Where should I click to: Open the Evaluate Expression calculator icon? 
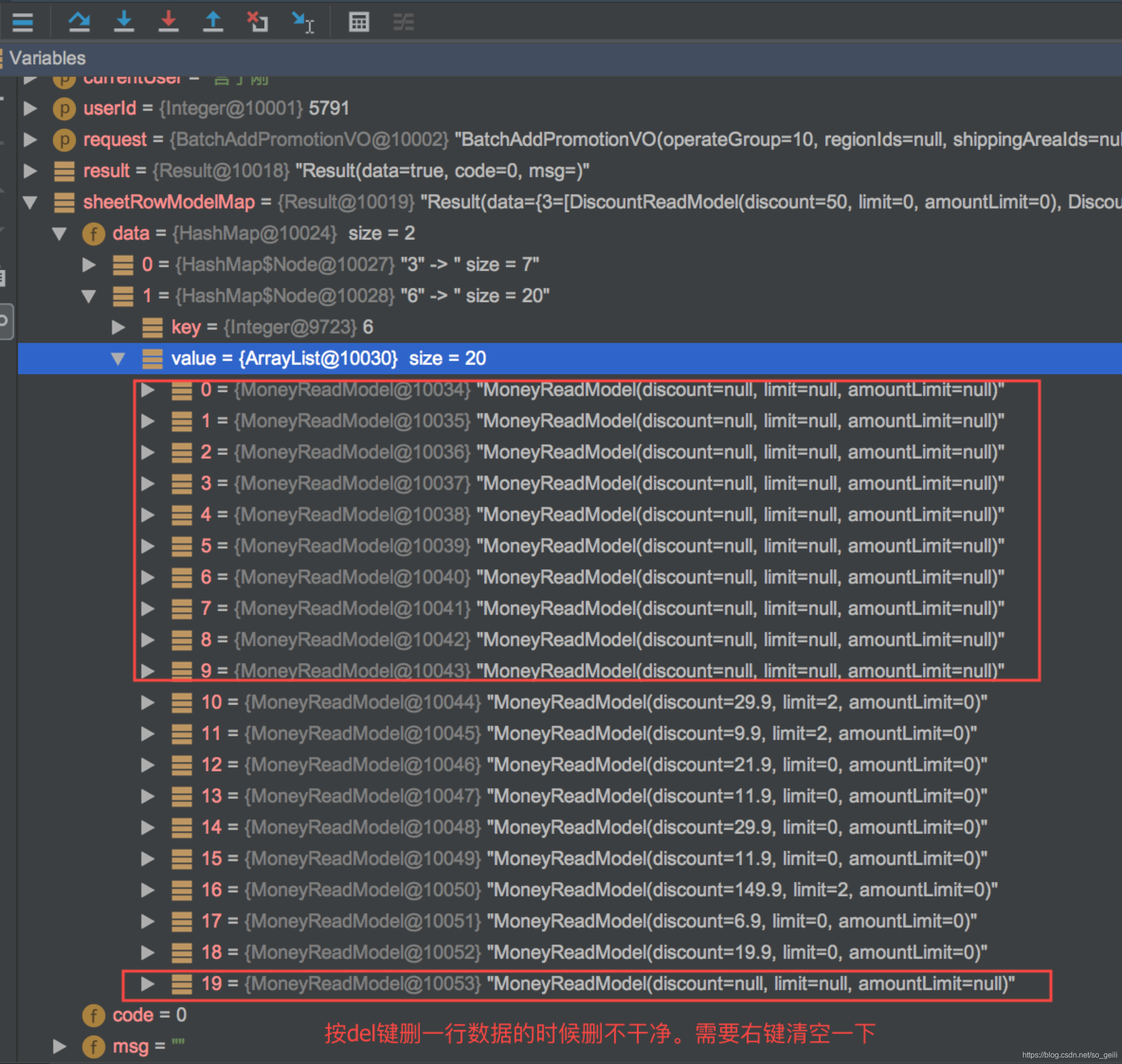pos(359,22)
